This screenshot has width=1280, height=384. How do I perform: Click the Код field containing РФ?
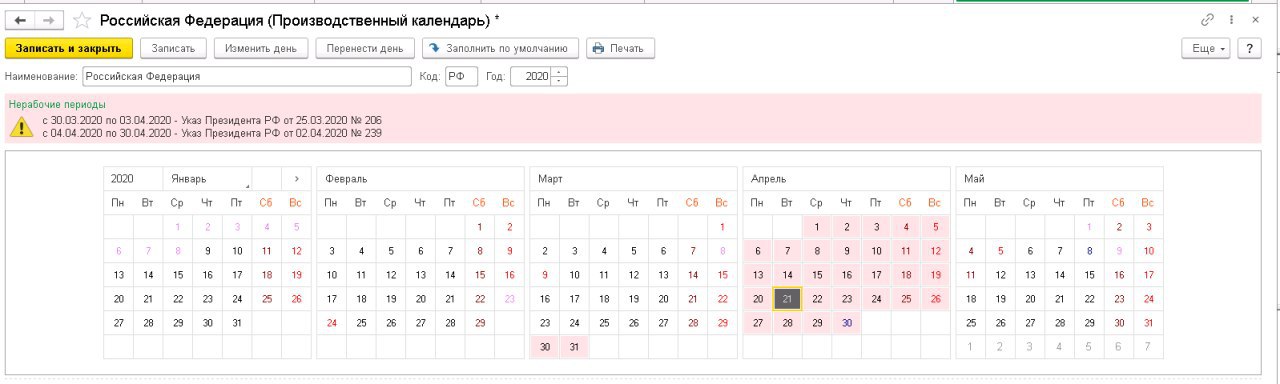pyautogui.click(x=461, y=77)
